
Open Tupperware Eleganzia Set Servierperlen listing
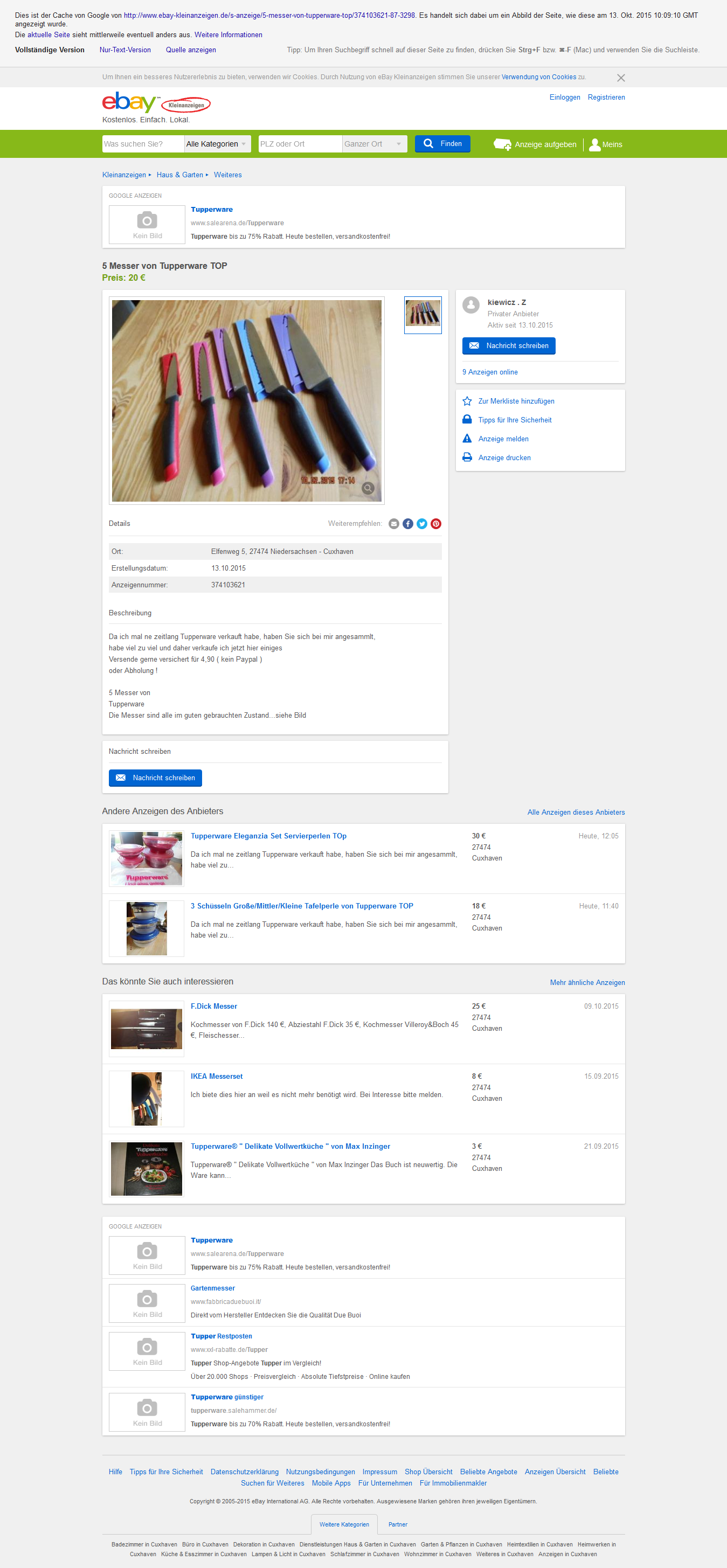(x=268, y=836)
